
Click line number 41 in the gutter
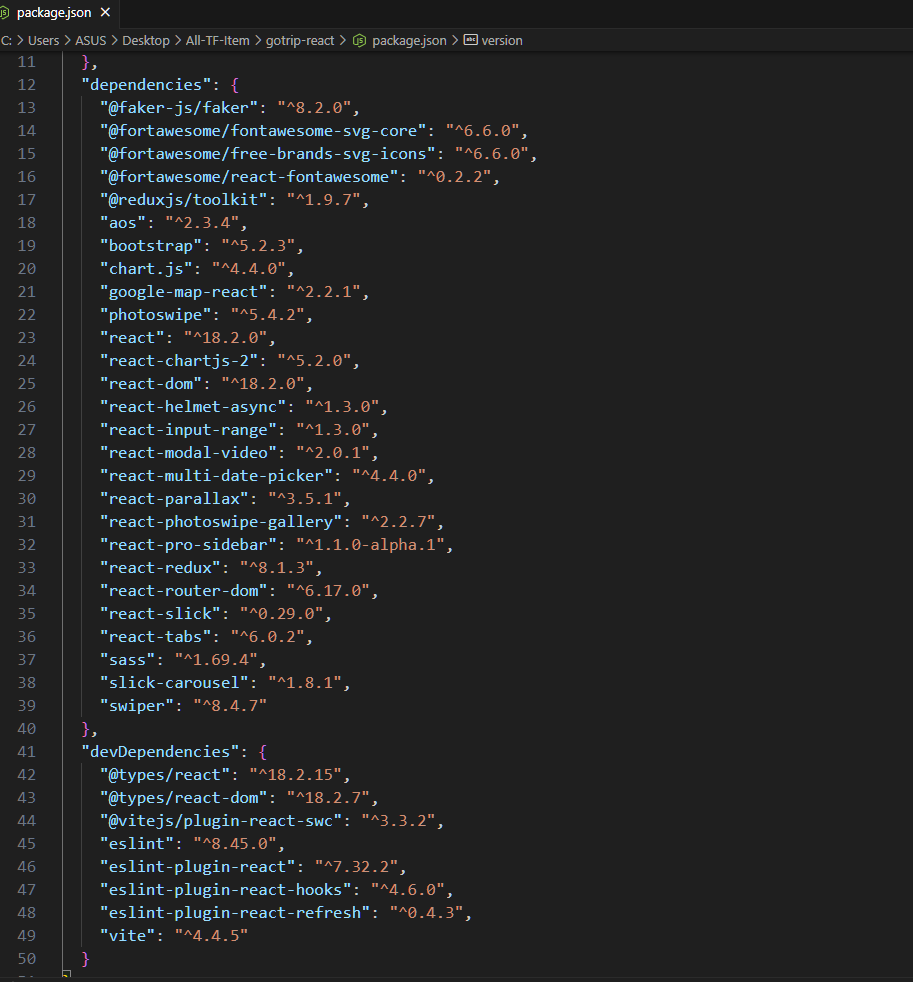point(26,752)
